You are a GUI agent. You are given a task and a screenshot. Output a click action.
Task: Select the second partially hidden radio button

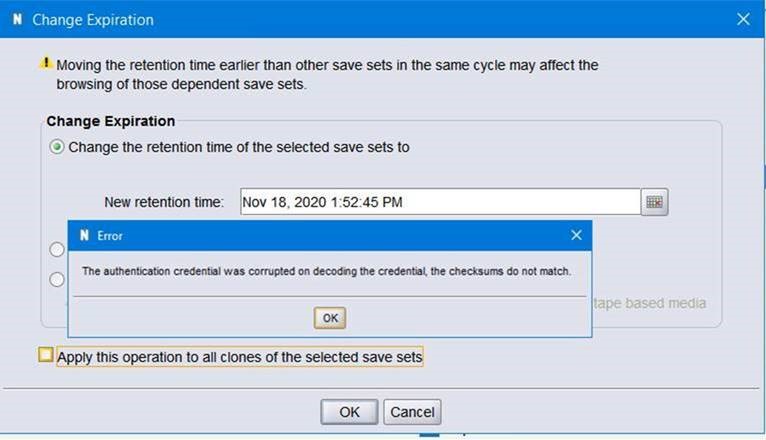[57, 249]
